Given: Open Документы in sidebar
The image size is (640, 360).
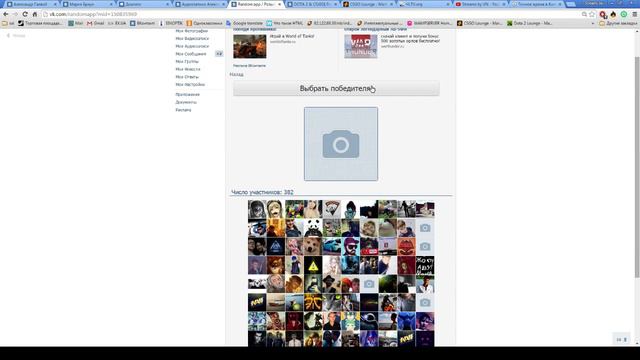Looking at the screenshot, I should click(x=186, y=102).
